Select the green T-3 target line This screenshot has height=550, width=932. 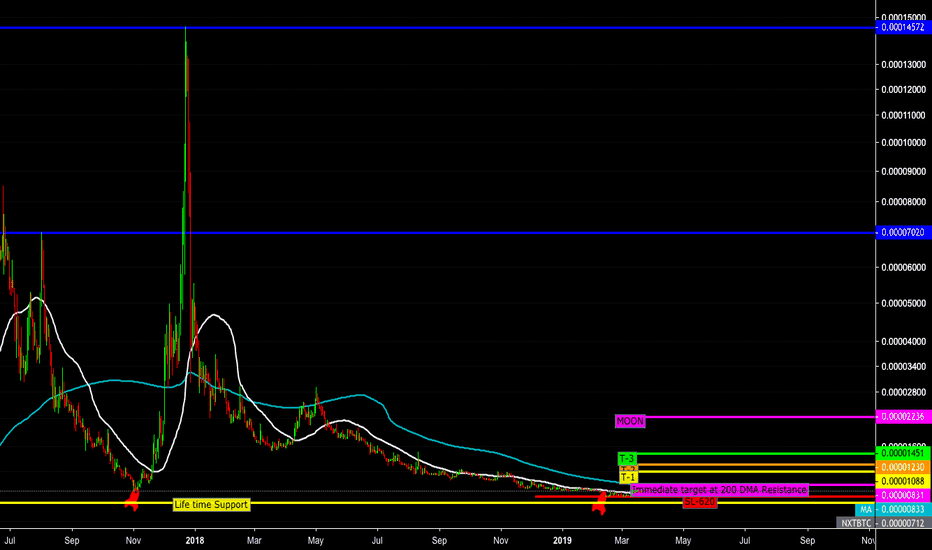[756, 454]
